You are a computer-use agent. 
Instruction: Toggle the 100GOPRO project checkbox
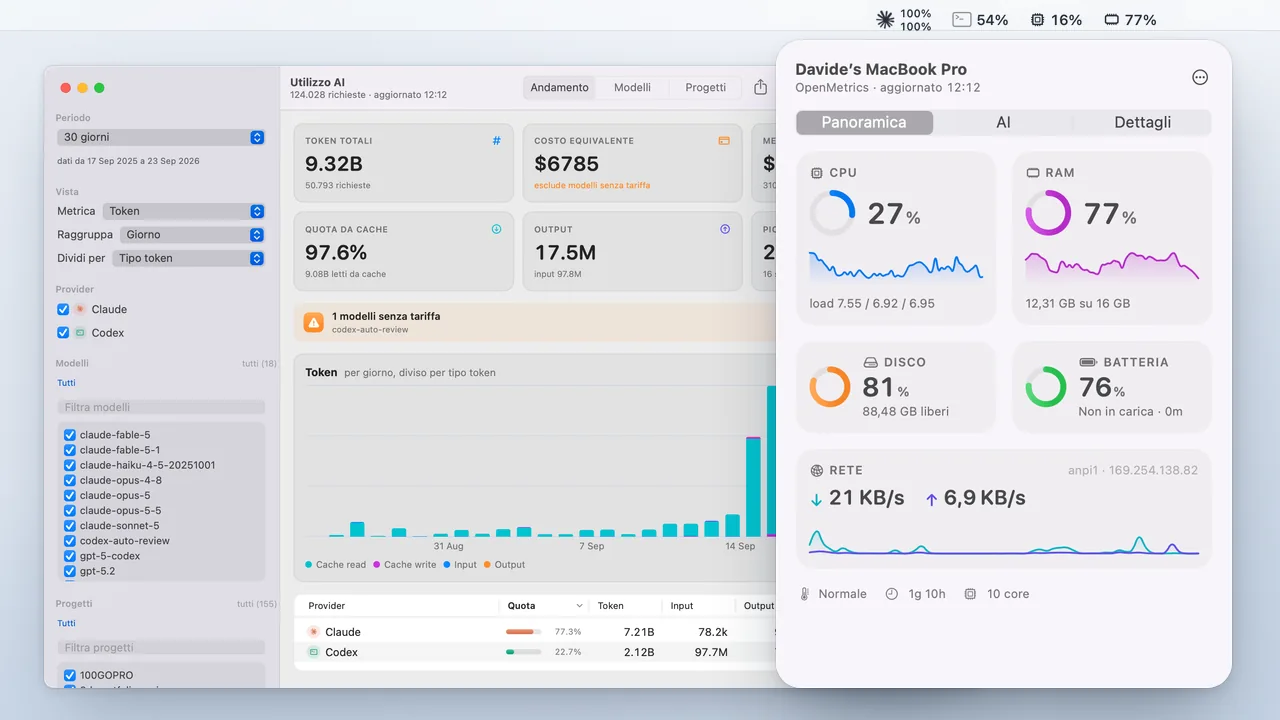[x=70, y=676]
